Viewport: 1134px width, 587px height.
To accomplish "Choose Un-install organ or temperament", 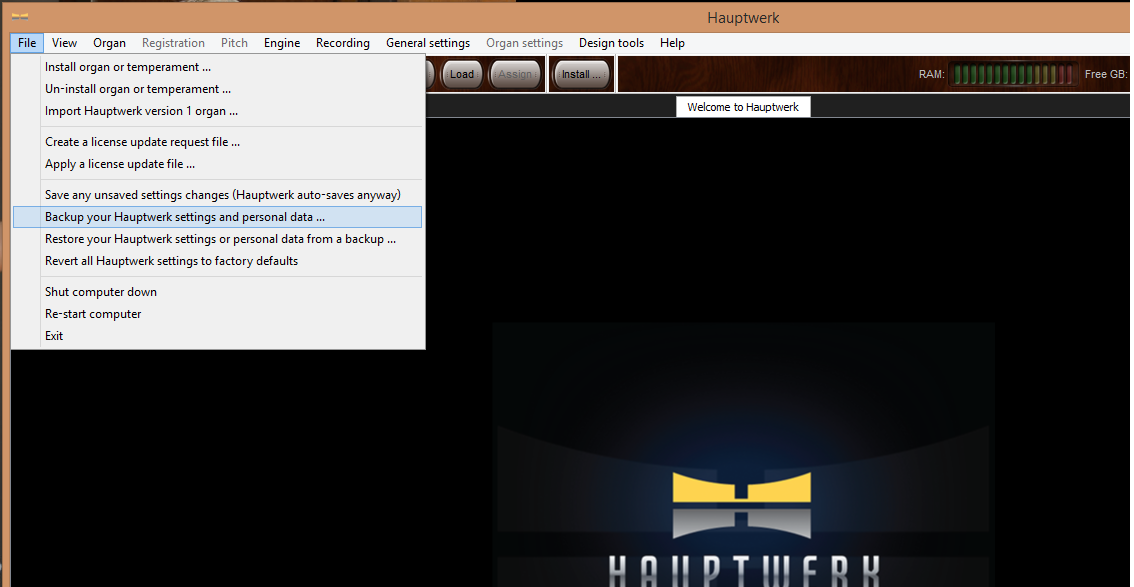I will pyautogui.click(x=217, y=89).
